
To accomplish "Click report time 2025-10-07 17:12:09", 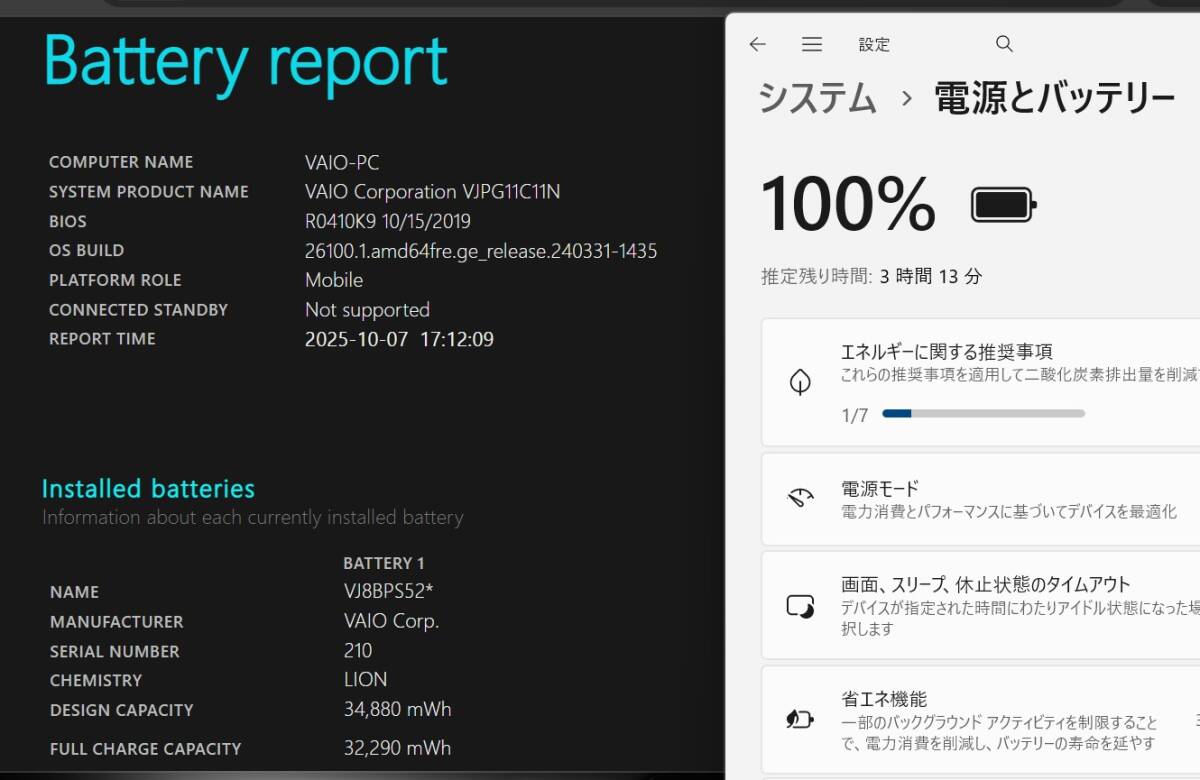I will (399, 339).
